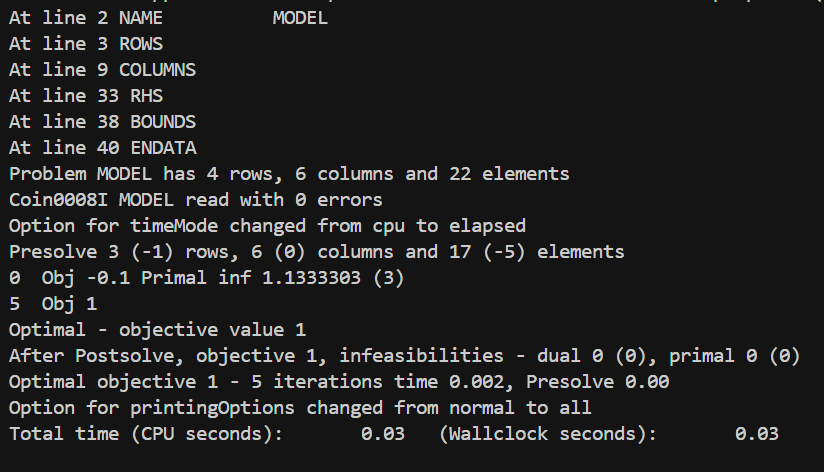The image size is (824, 472).
Task: Click the word MODEL after NAME
Action: pyautogui.click(x=299, y=18)
